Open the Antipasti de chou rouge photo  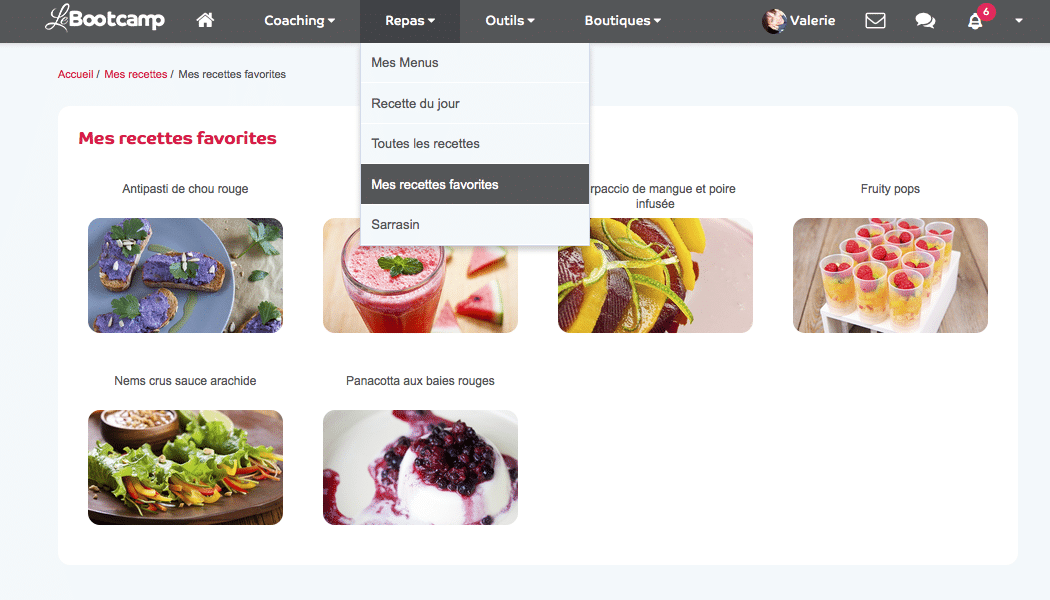[x=185, y=275]
